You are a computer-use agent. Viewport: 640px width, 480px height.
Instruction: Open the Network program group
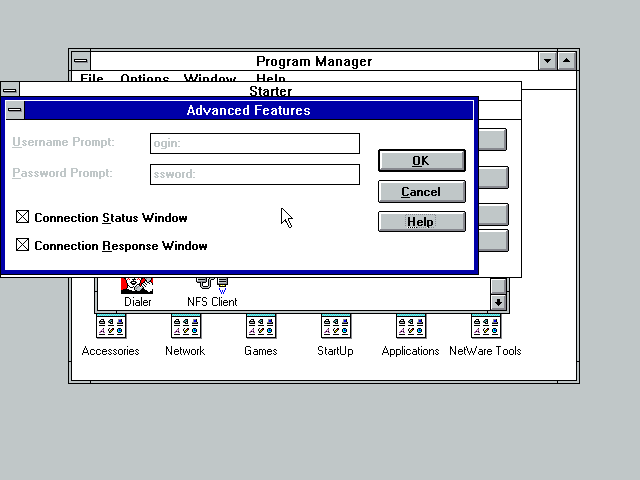pos(185,327)
